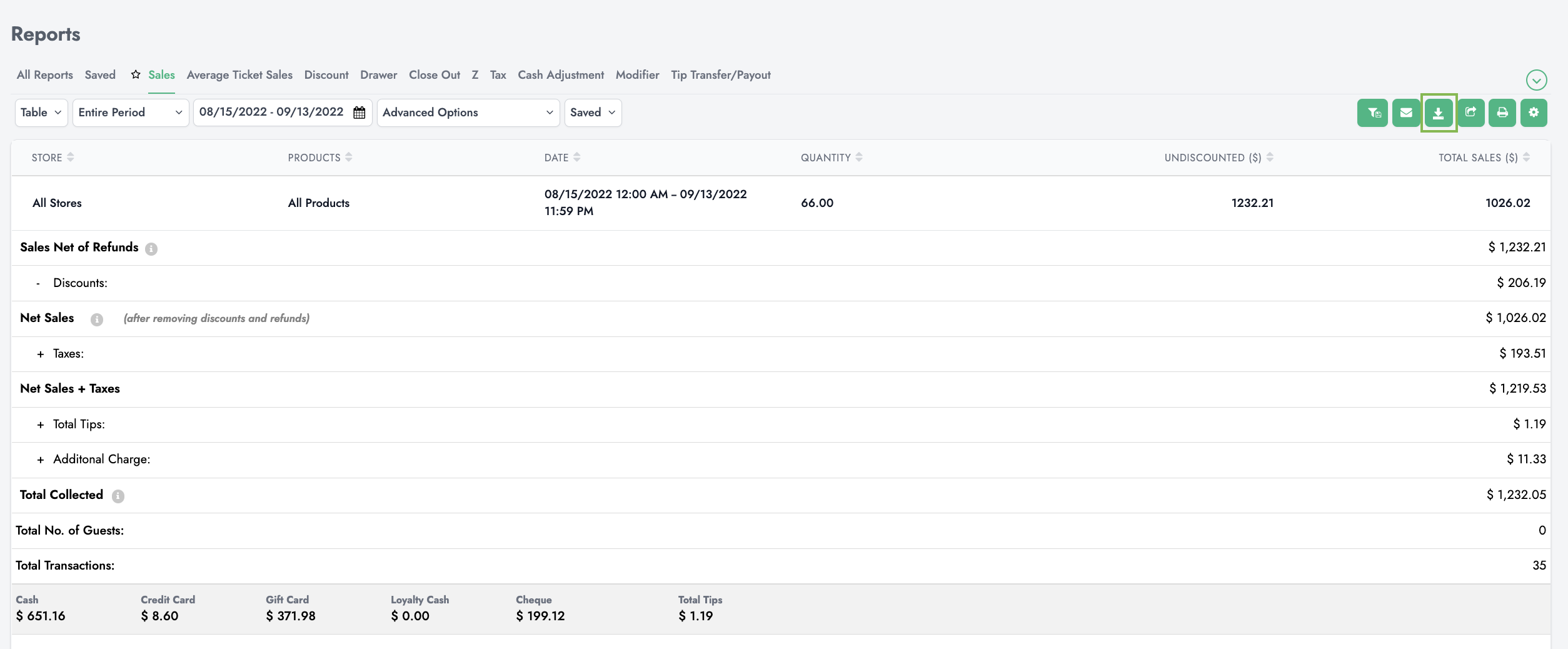
Task: Open the calendar date picker icon
Action: point(359,113)
